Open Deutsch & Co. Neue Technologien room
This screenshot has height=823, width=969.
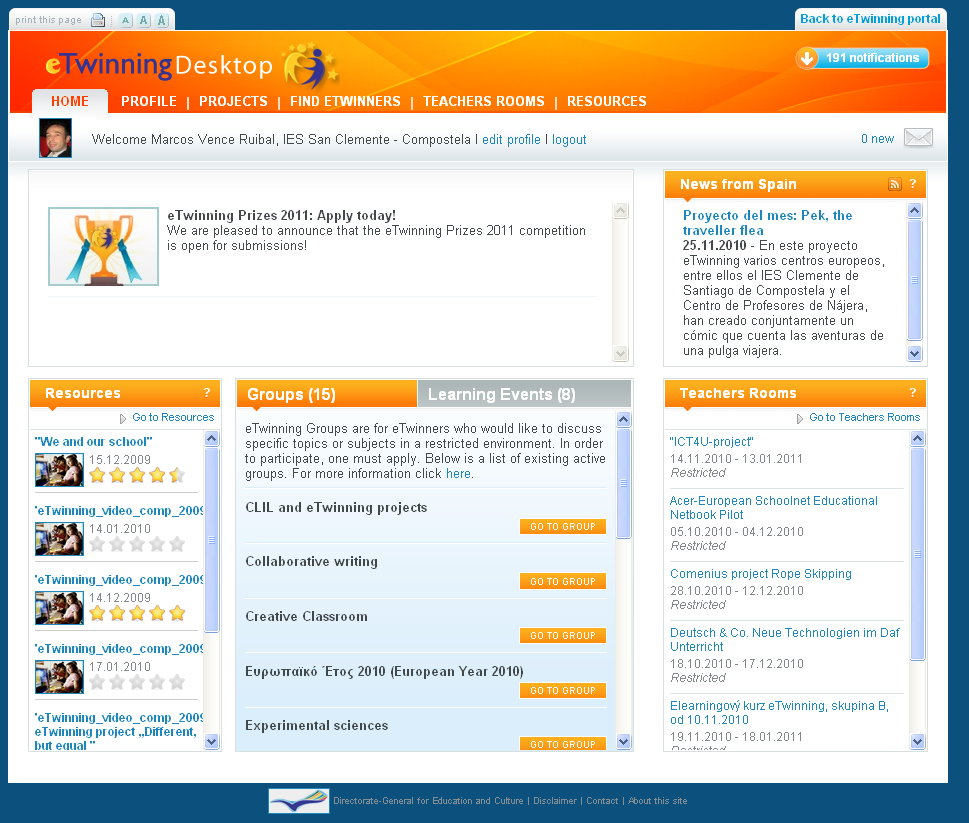point(785,639)
